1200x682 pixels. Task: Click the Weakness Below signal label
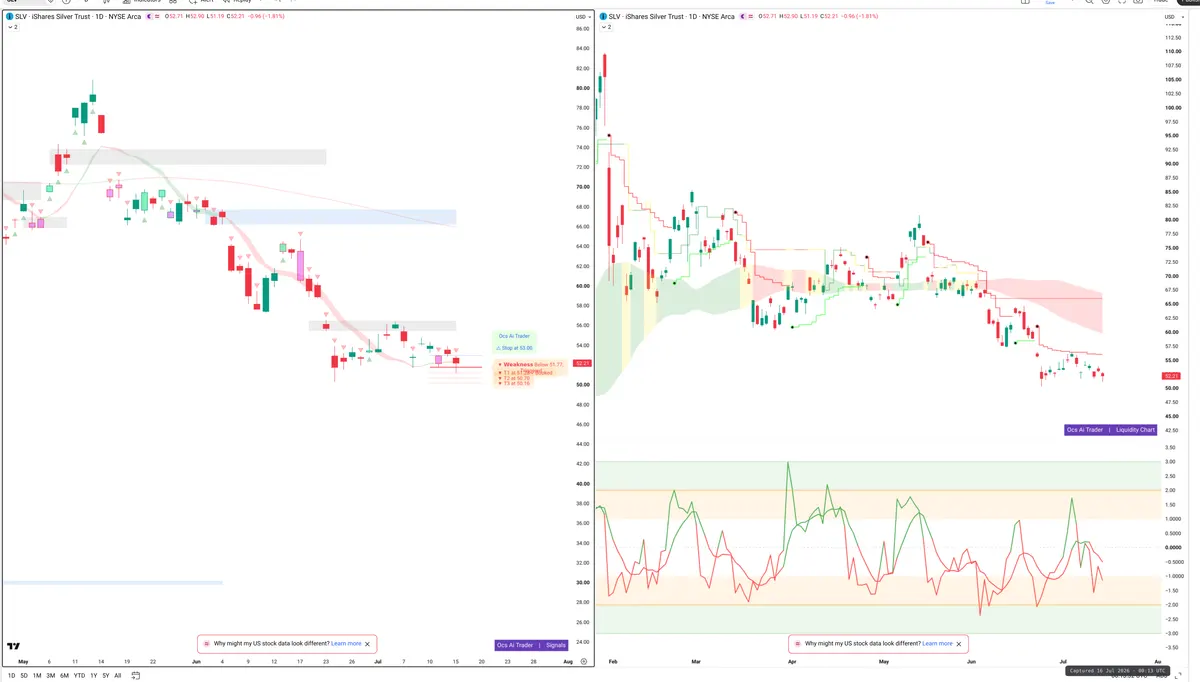(x=532, y=364)
